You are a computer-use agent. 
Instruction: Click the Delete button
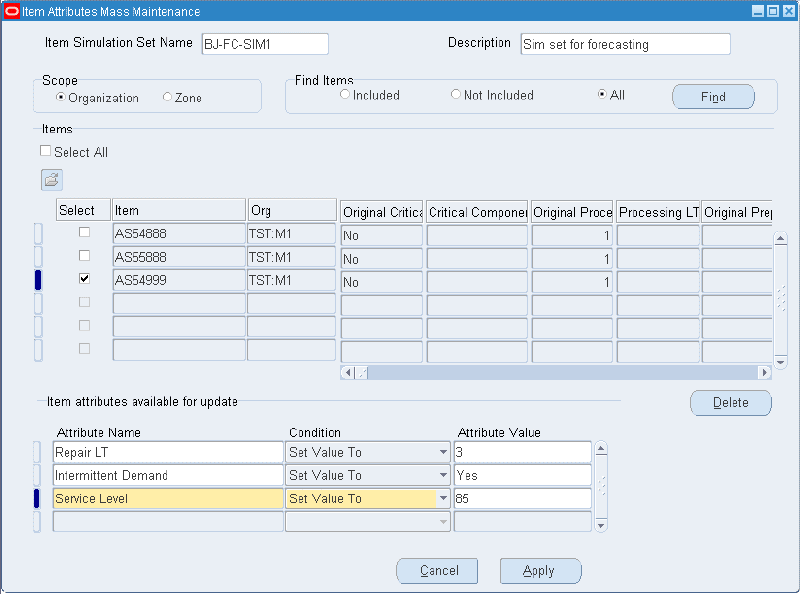[731, 403]
